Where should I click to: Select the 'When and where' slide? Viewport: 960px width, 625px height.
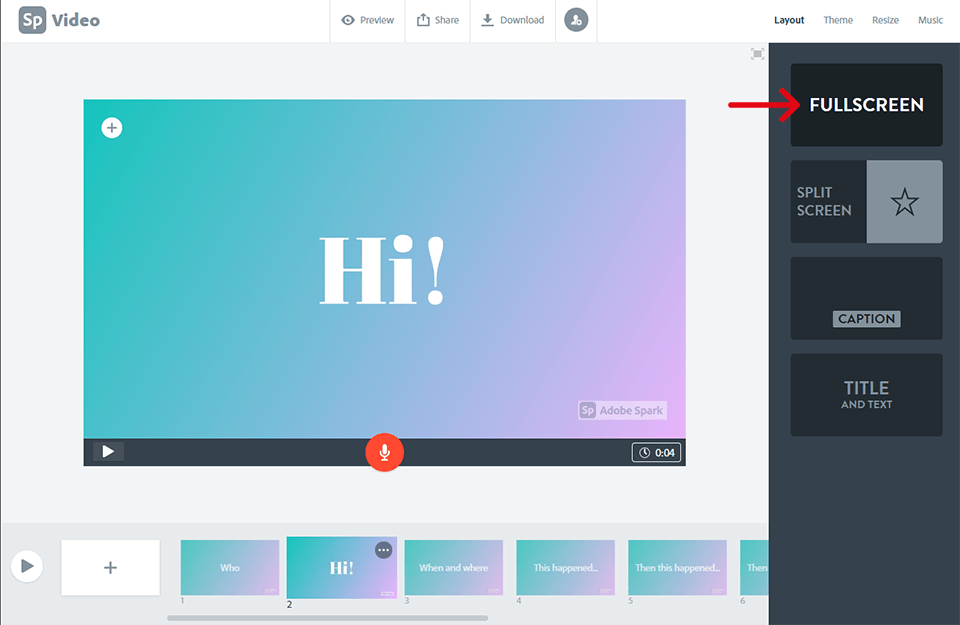click(x=454, y=567)
